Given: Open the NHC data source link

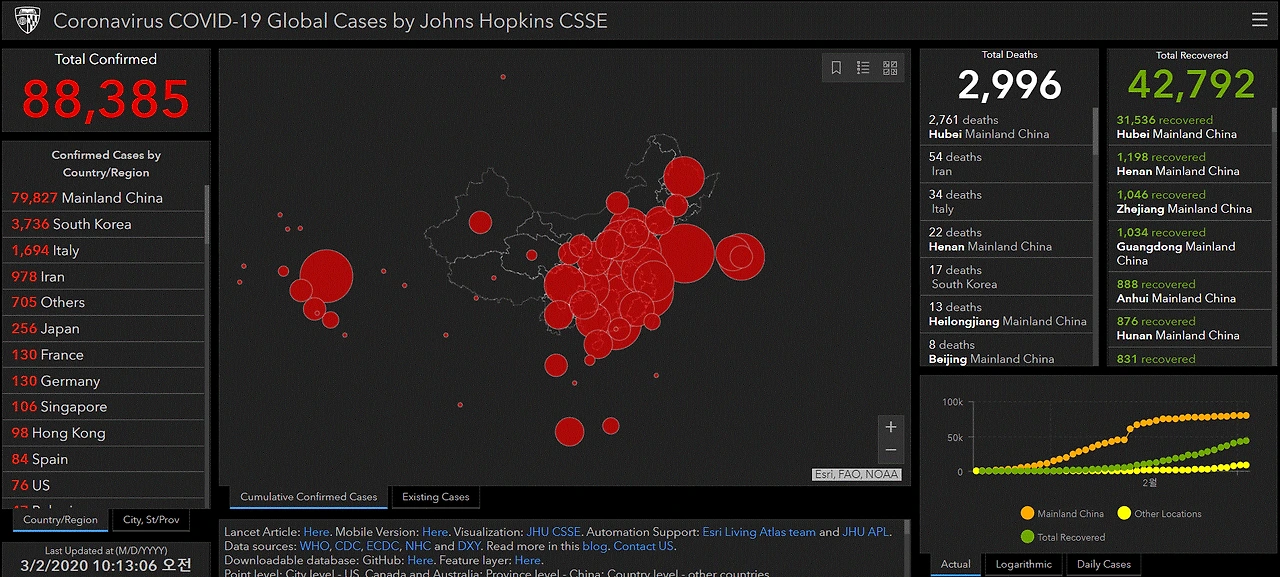Looking at the screenshot, I should coord(417,546).
